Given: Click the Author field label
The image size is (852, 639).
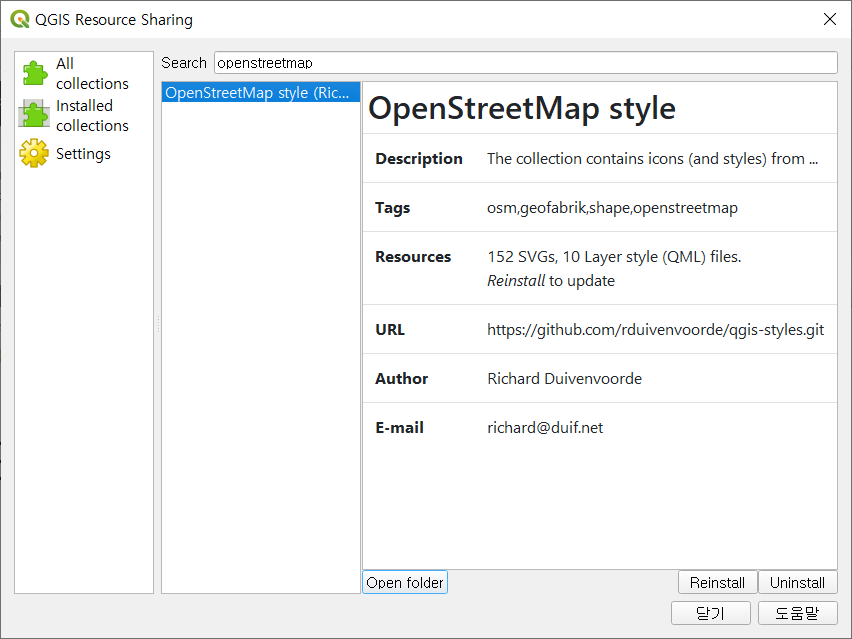Looking at the screenshot, I should (x=402, y=379).
